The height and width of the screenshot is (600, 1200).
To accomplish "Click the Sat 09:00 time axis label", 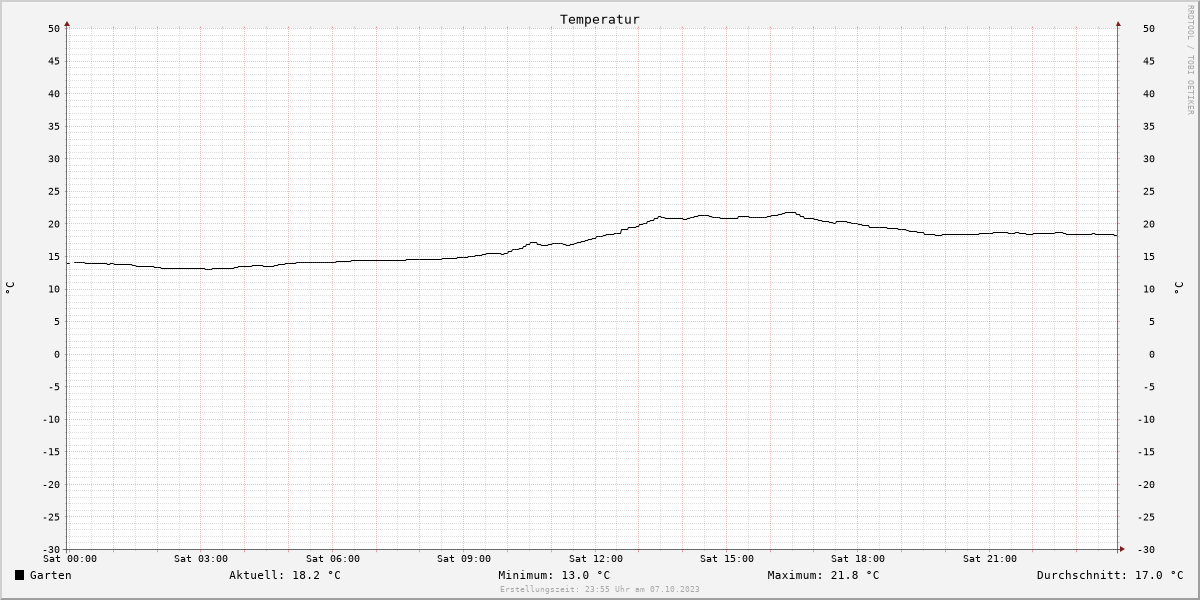I will pos(464,559).
